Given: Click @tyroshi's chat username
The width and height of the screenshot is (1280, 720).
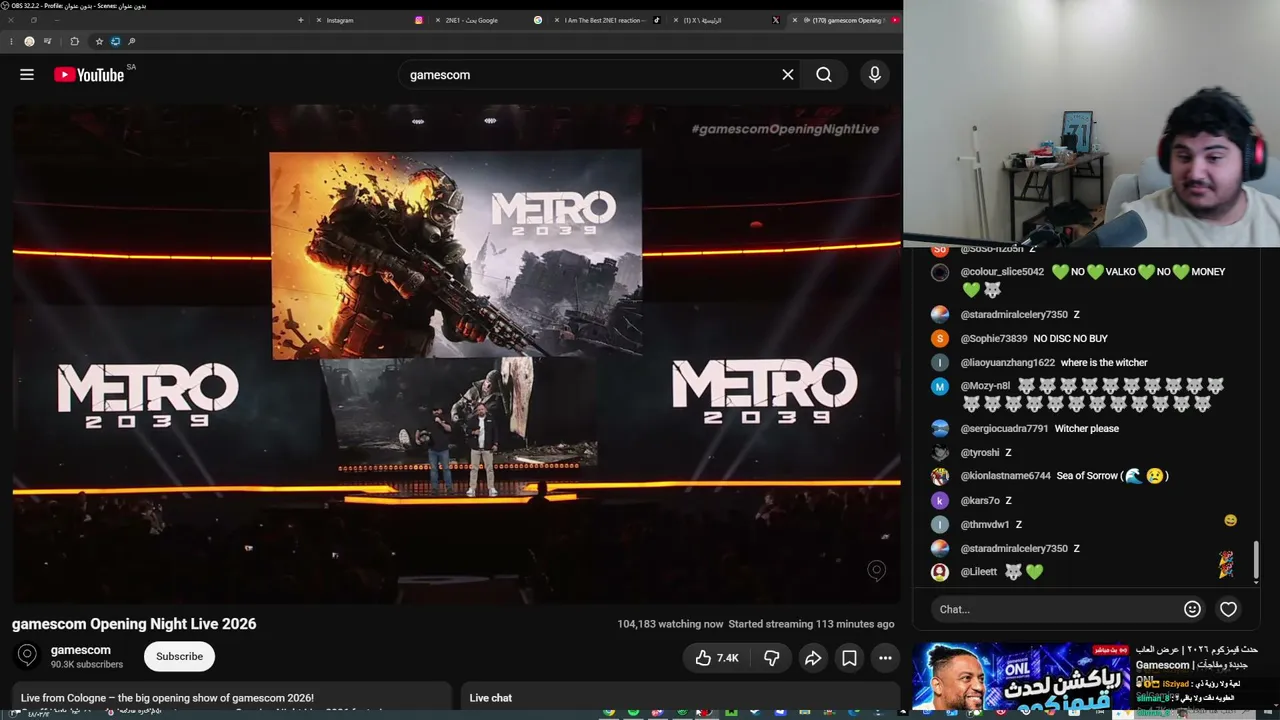Looking at the screenshot, I should (x=980, y=453).
